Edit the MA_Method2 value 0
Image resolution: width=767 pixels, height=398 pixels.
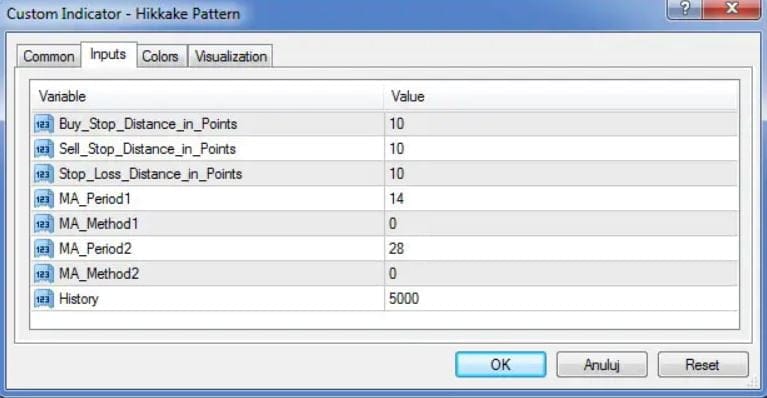(561, 274)
